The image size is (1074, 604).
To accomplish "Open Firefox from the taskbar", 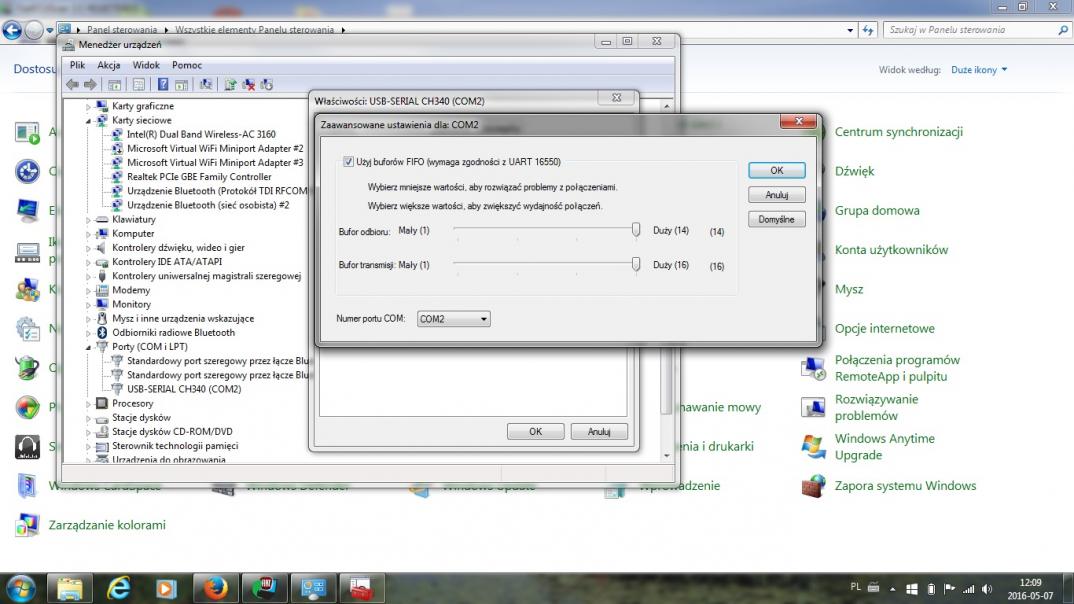I will pyautogui.click(x=215, y=588).
